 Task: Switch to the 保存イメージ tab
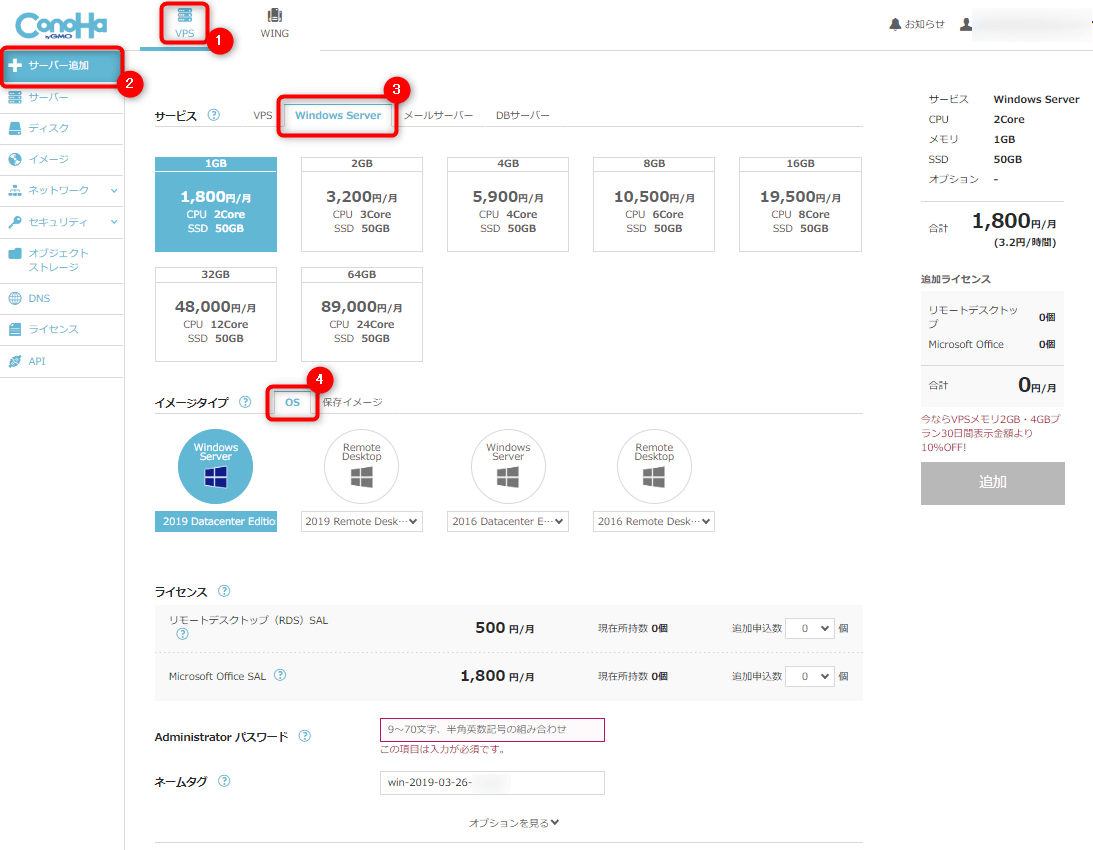point(352,402)
